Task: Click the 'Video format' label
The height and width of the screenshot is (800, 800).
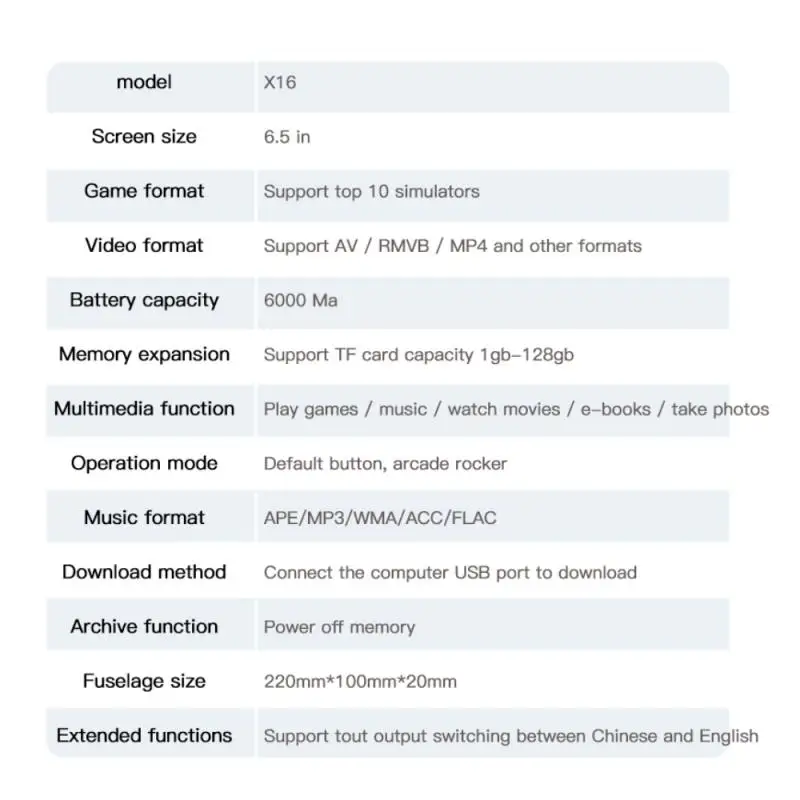Action: coord(144,245)
